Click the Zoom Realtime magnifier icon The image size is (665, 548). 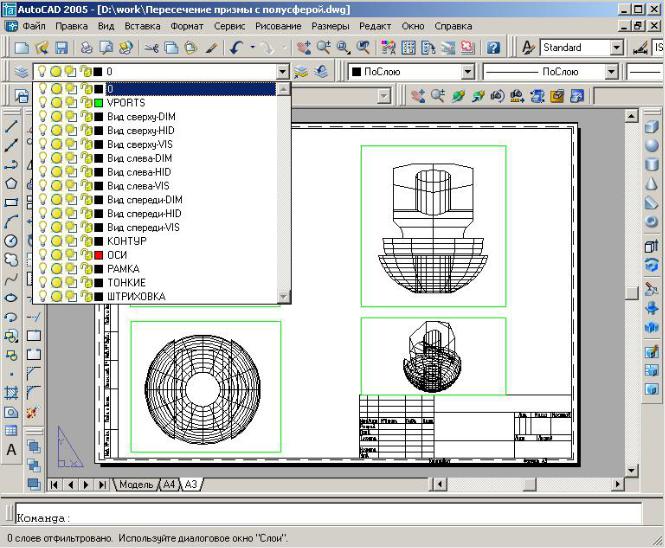pos(324,48)
